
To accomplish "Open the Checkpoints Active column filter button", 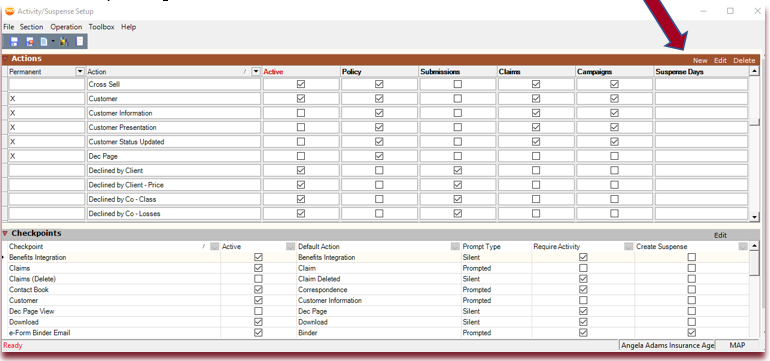I will coord(291,247).
